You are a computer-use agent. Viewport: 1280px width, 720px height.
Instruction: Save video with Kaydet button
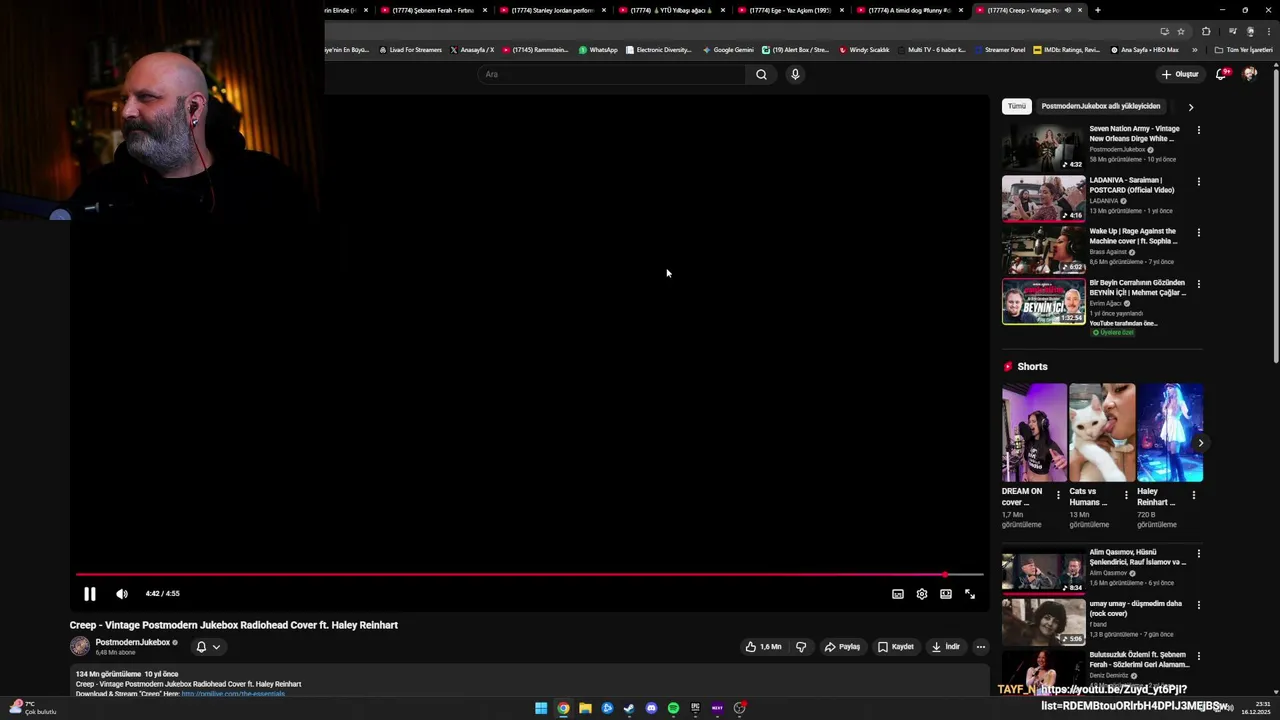(896, 647)
